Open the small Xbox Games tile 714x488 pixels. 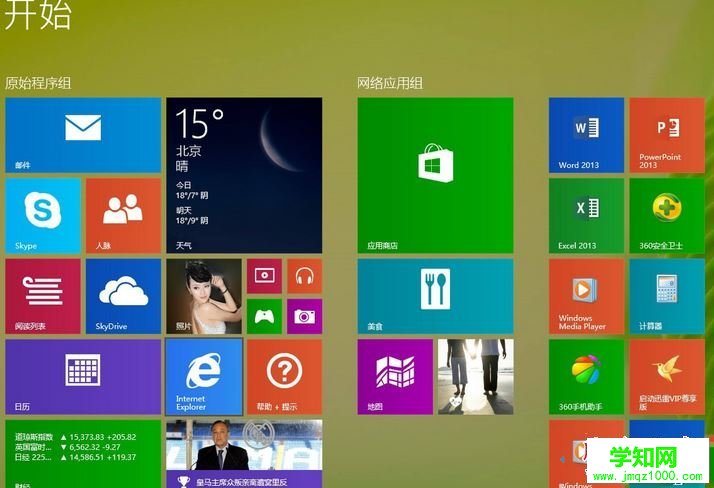click(265, 316)
